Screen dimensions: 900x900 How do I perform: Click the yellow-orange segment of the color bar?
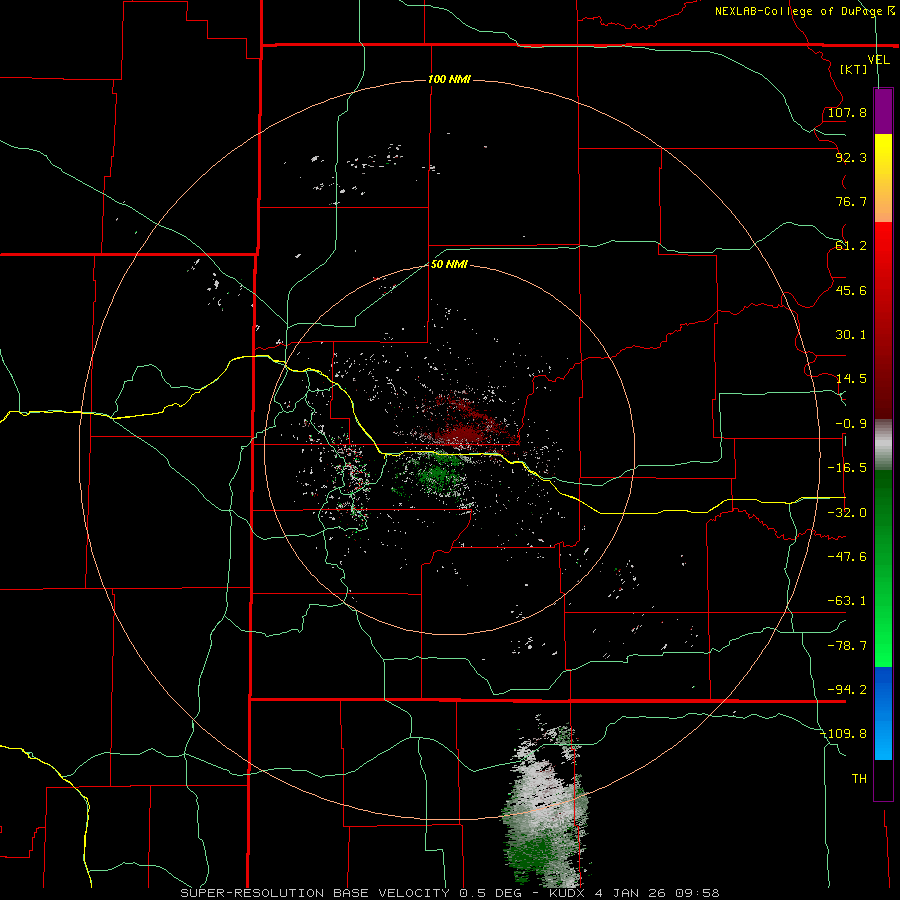click(x=883, y=178)
